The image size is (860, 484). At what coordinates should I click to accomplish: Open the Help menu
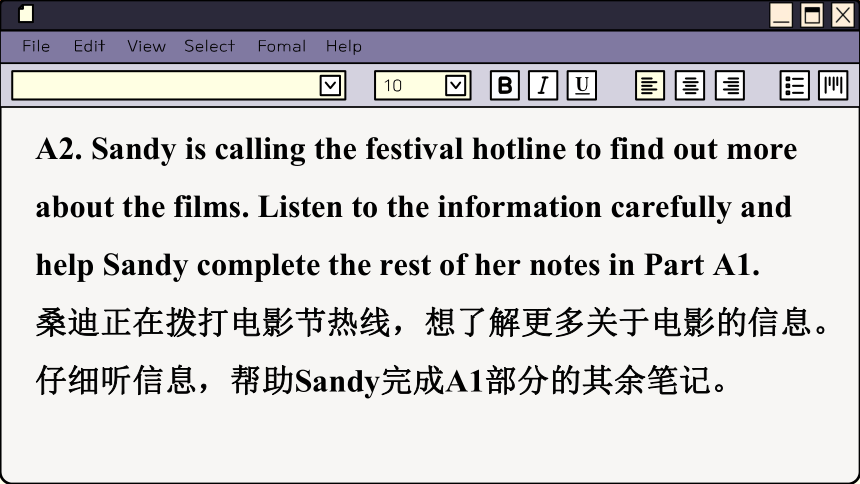pyautogui.click(x=344, y=46)
